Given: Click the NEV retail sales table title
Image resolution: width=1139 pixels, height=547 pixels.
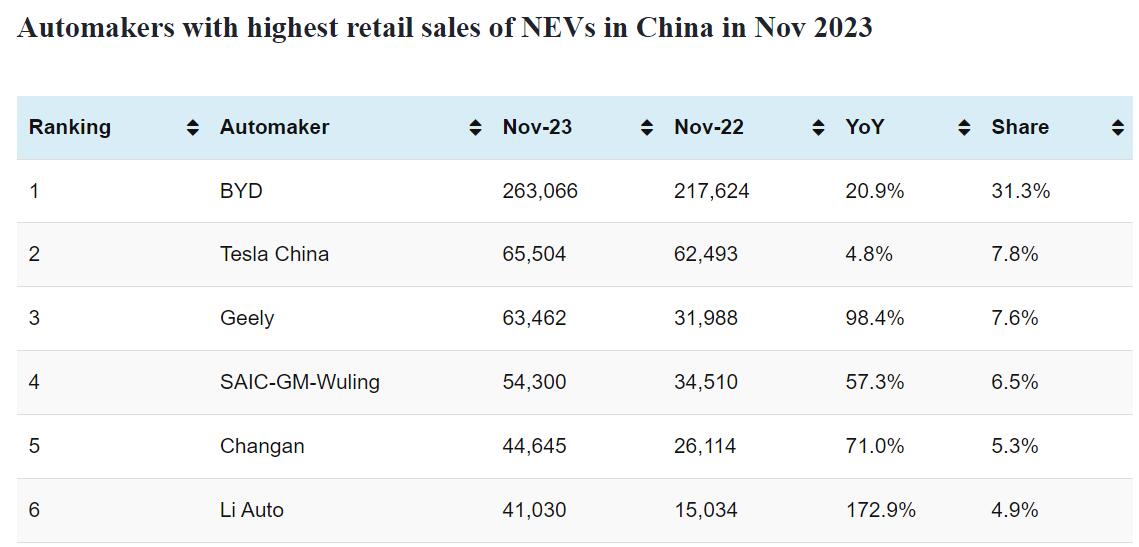Looking at the screenshot, I should pyautogui.click(x=445, y=27).
